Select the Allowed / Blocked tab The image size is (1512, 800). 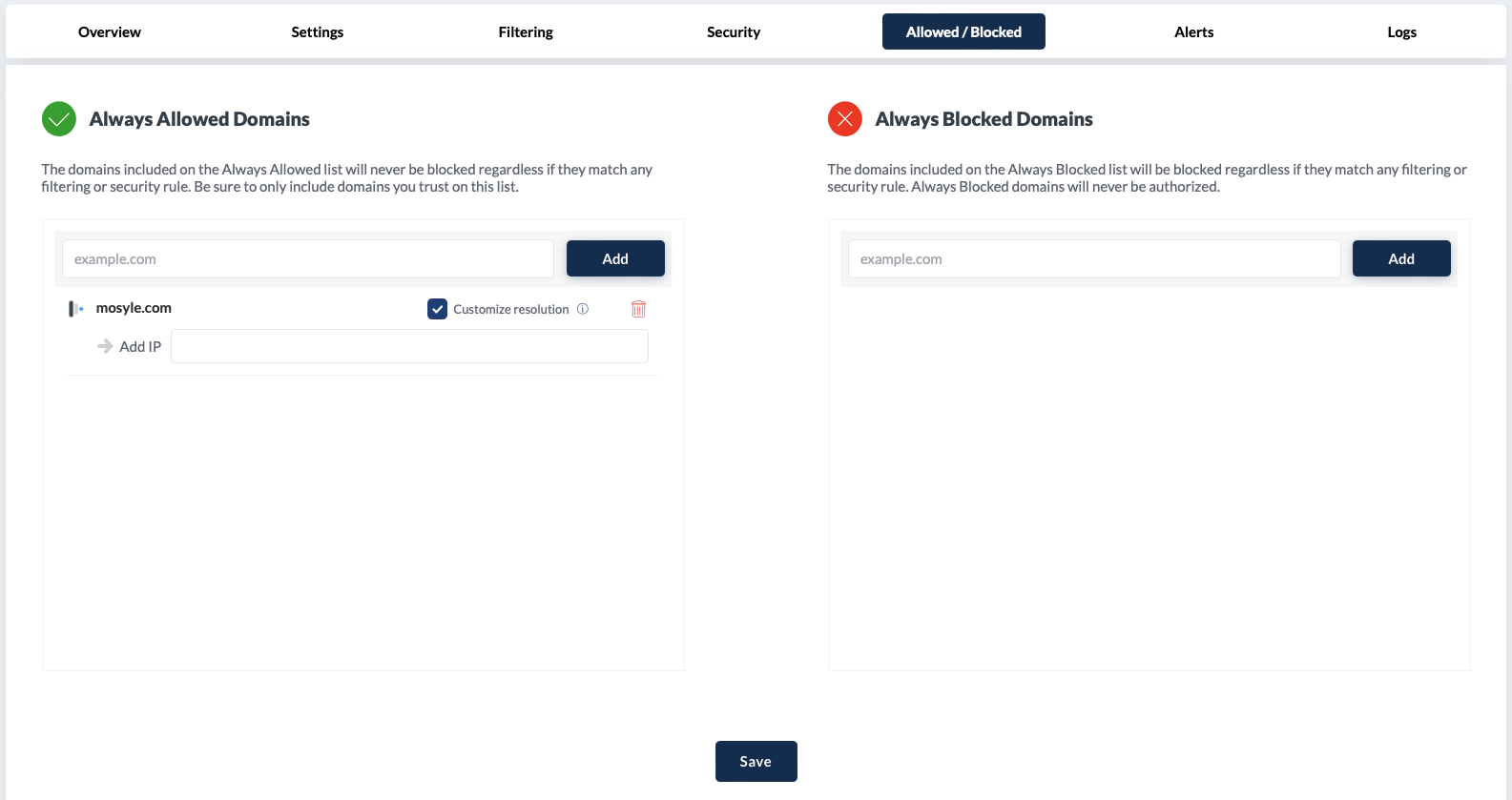[963, 32]
